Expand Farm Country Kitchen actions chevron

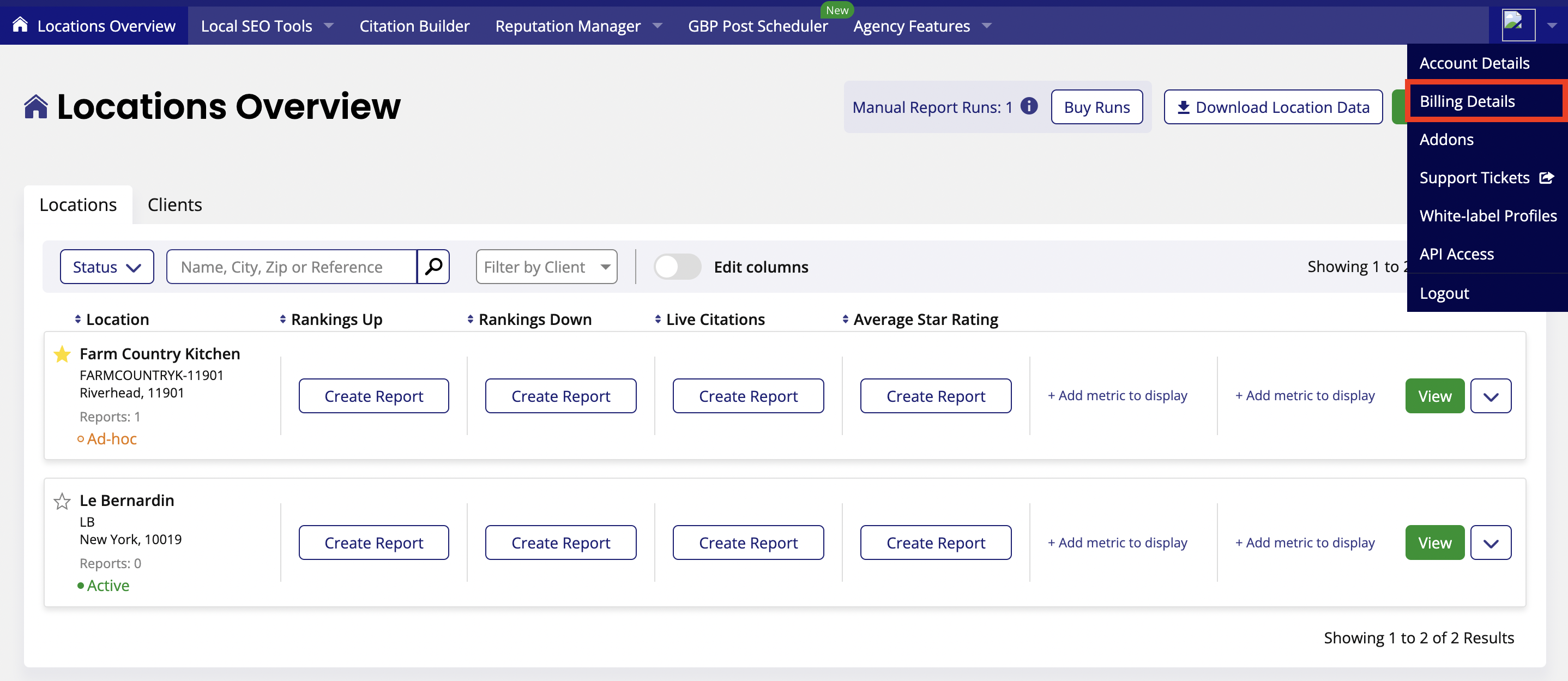[x=1491, y=396]
